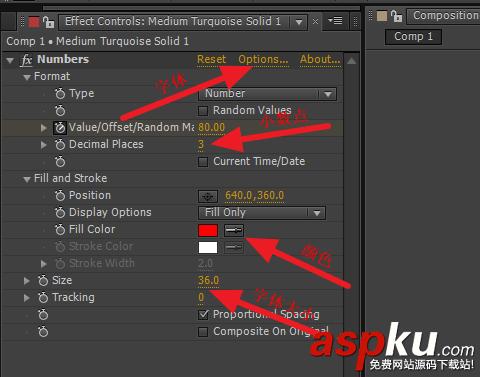The image size is (480, 377).
Task: Expand the Value/Offset/Random Max property
Action: pyautogui.click(x=43, y=128)
